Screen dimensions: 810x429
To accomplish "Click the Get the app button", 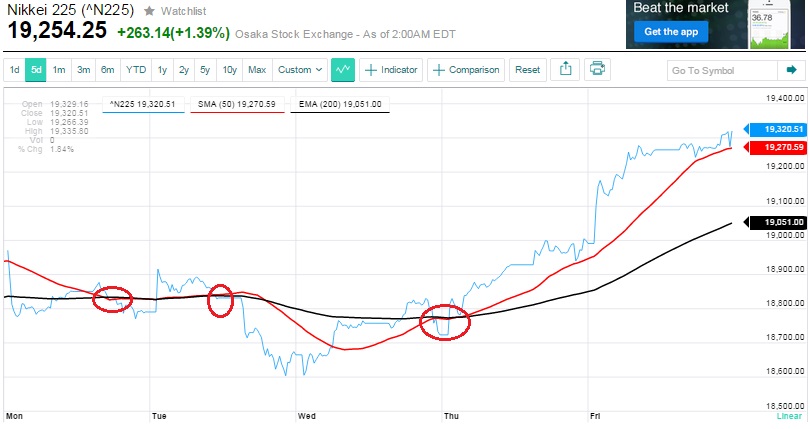I will point(669,32).
